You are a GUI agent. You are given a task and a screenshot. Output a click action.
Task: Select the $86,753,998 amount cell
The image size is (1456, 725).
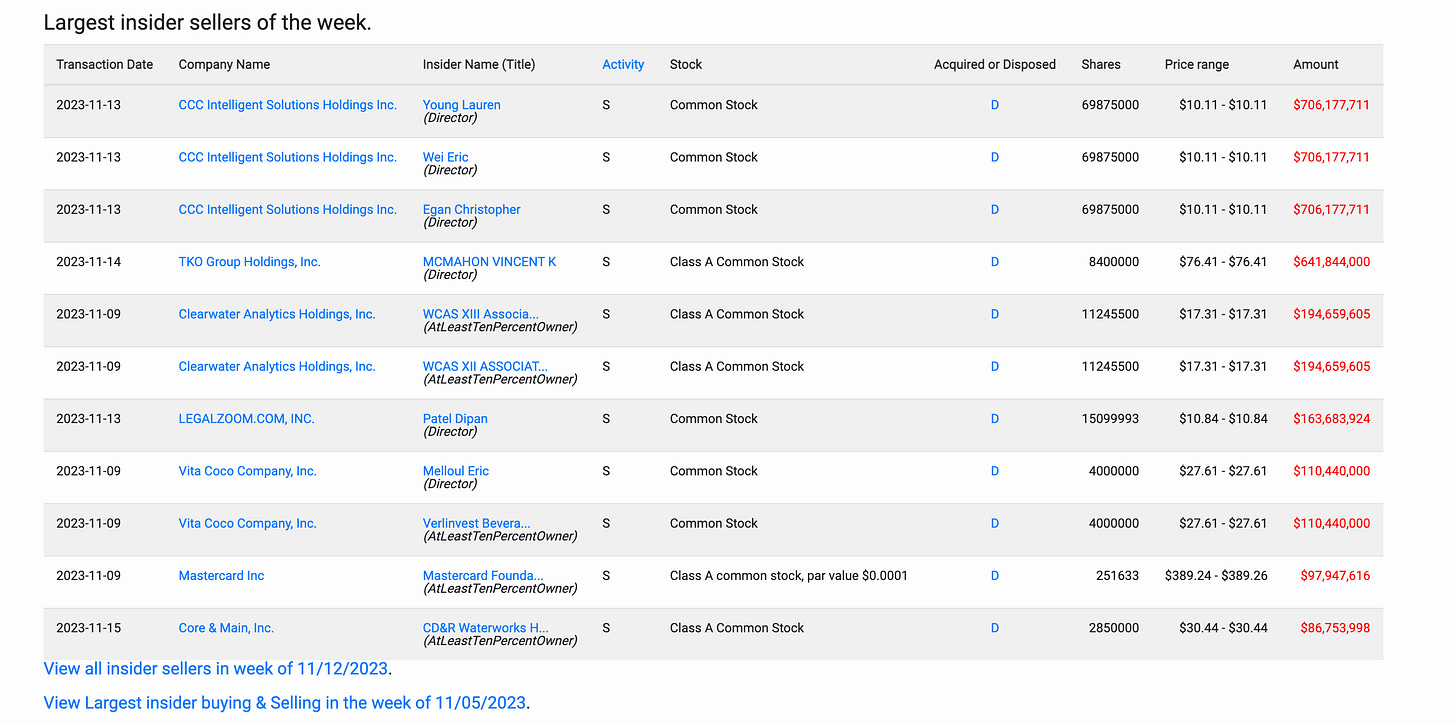click(x=1335, y=628)
